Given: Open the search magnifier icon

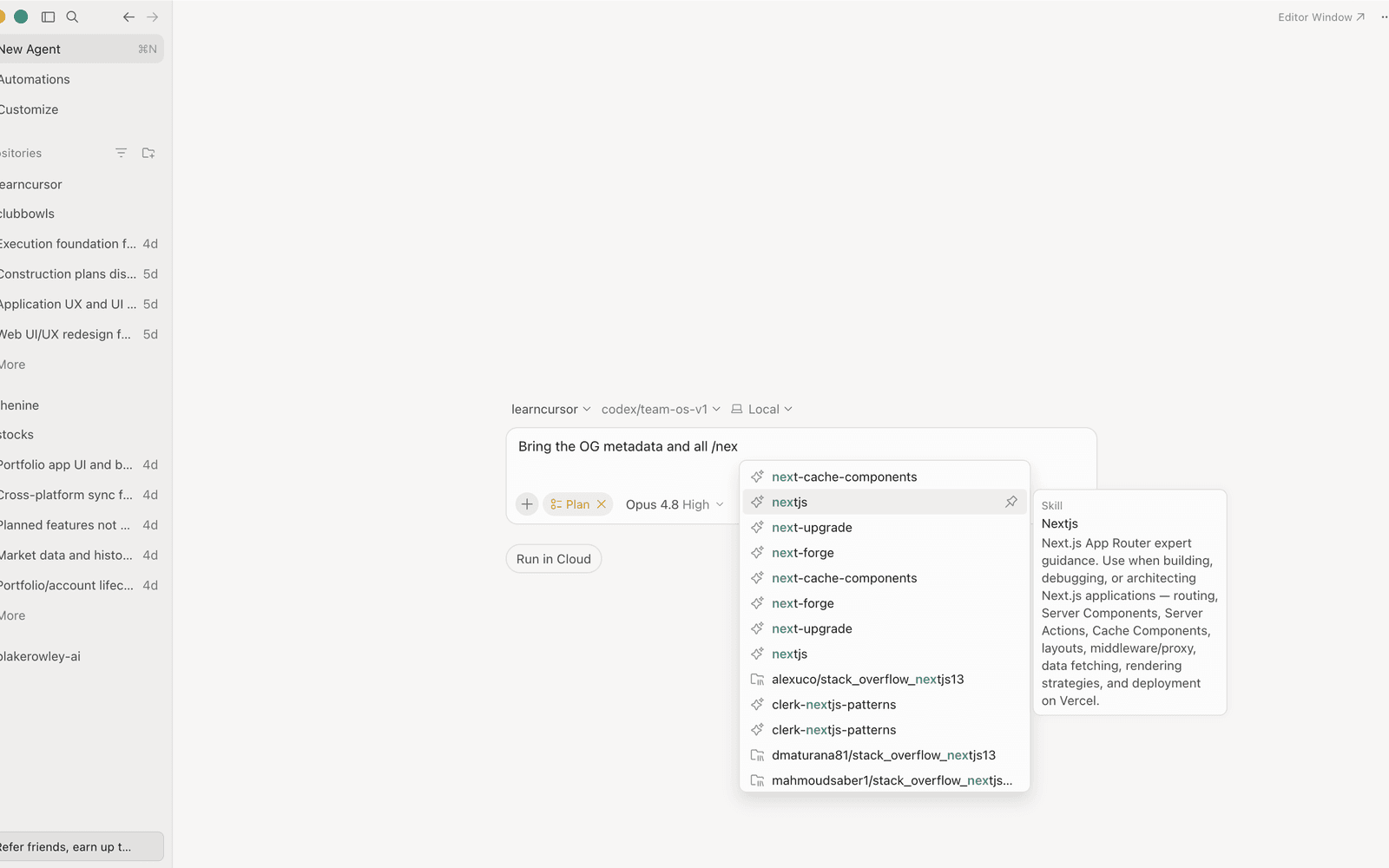Looking at the screenshot, I should 73,16.
